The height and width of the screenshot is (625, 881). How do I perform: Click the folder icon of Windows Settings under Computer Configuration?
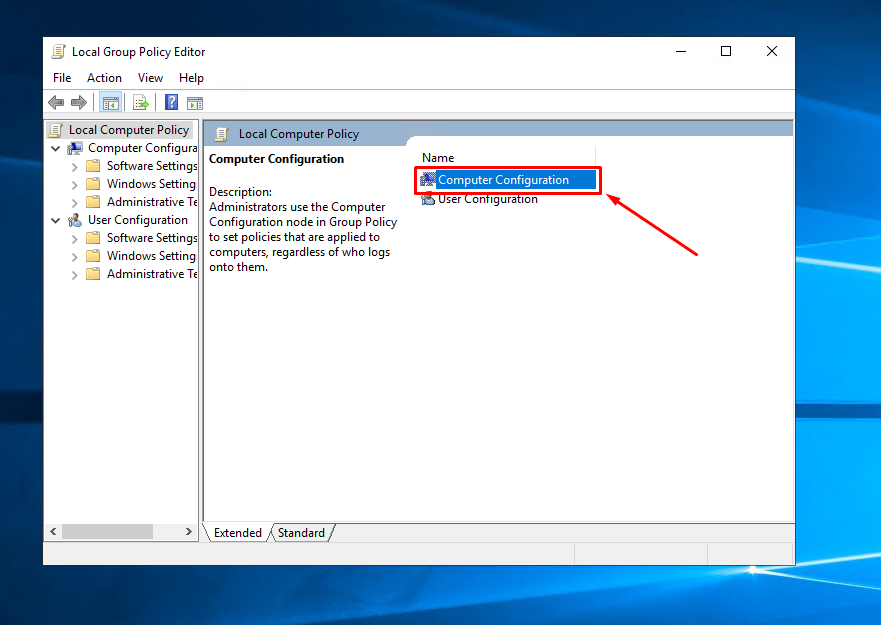click(x=93, y=184)
